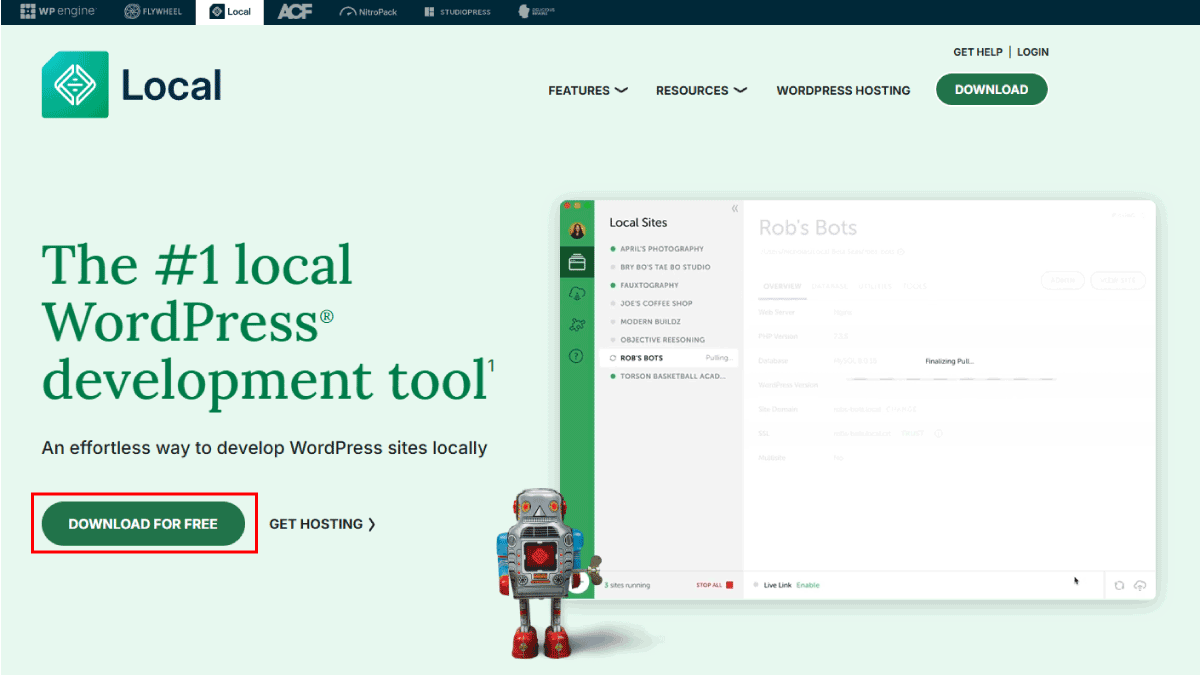Open the ACF logo link
The width and height of the screenshot is (1200, 675).
coord(294,12)
